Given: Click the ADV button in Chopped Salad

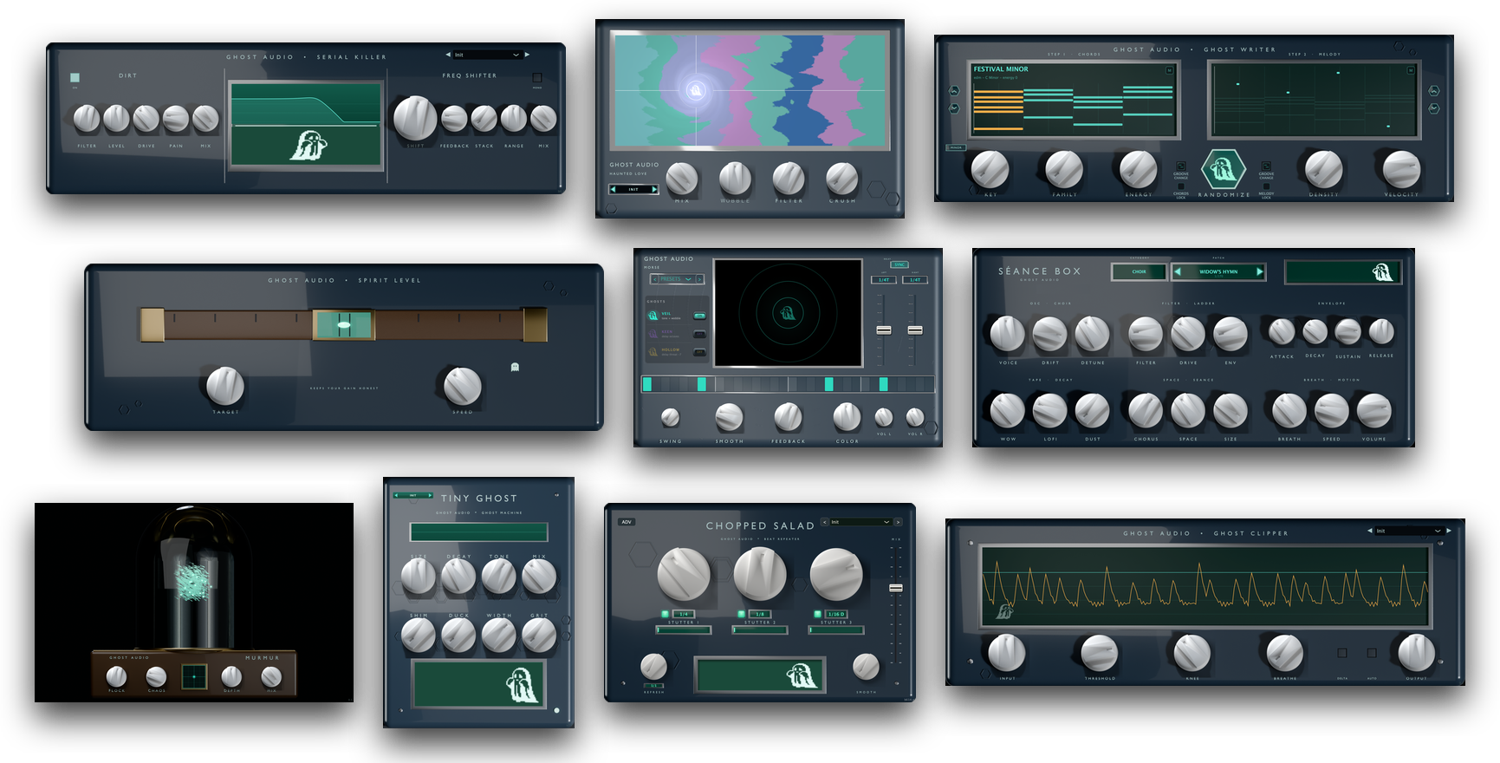Looking at the screenshot, I should click(627, 522).
